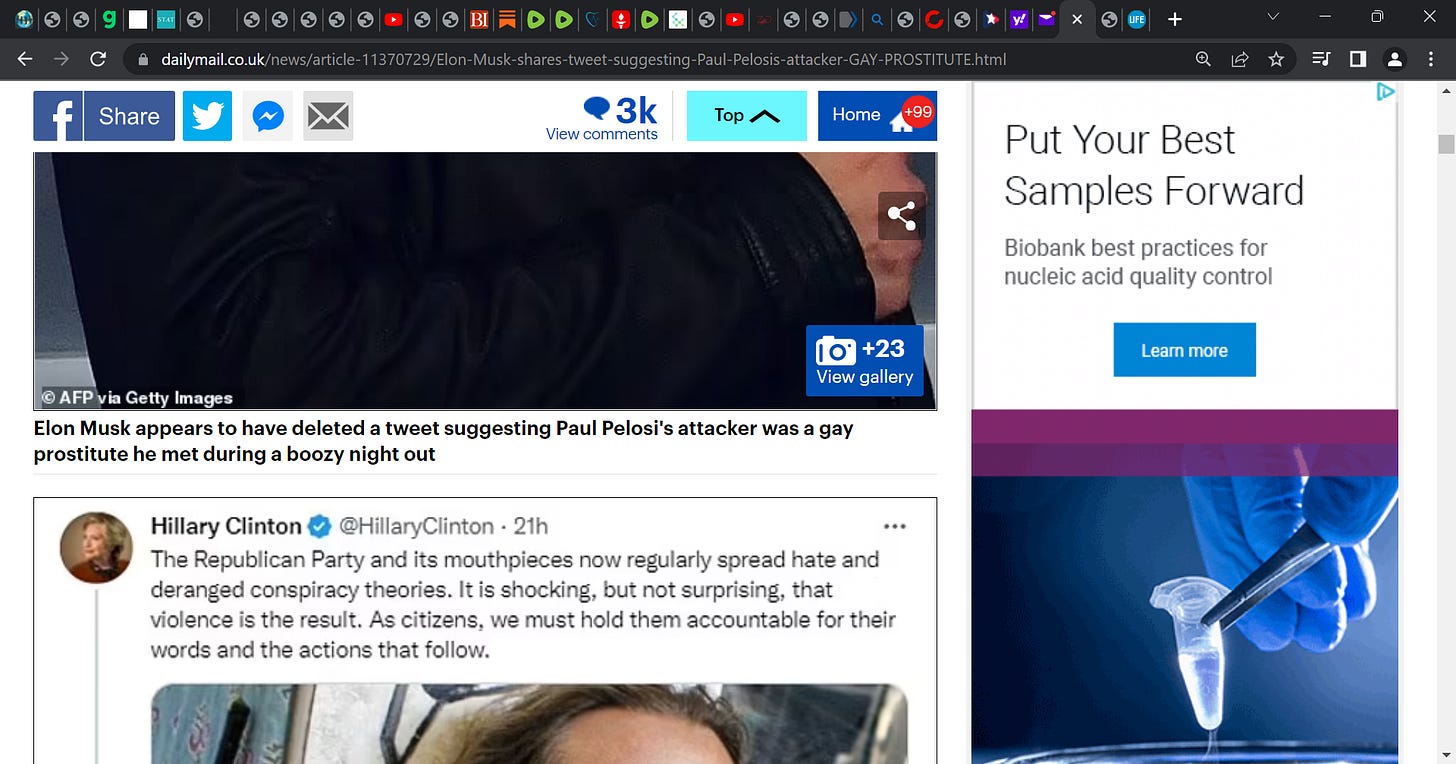Close the current active tab

[1077, 19]
